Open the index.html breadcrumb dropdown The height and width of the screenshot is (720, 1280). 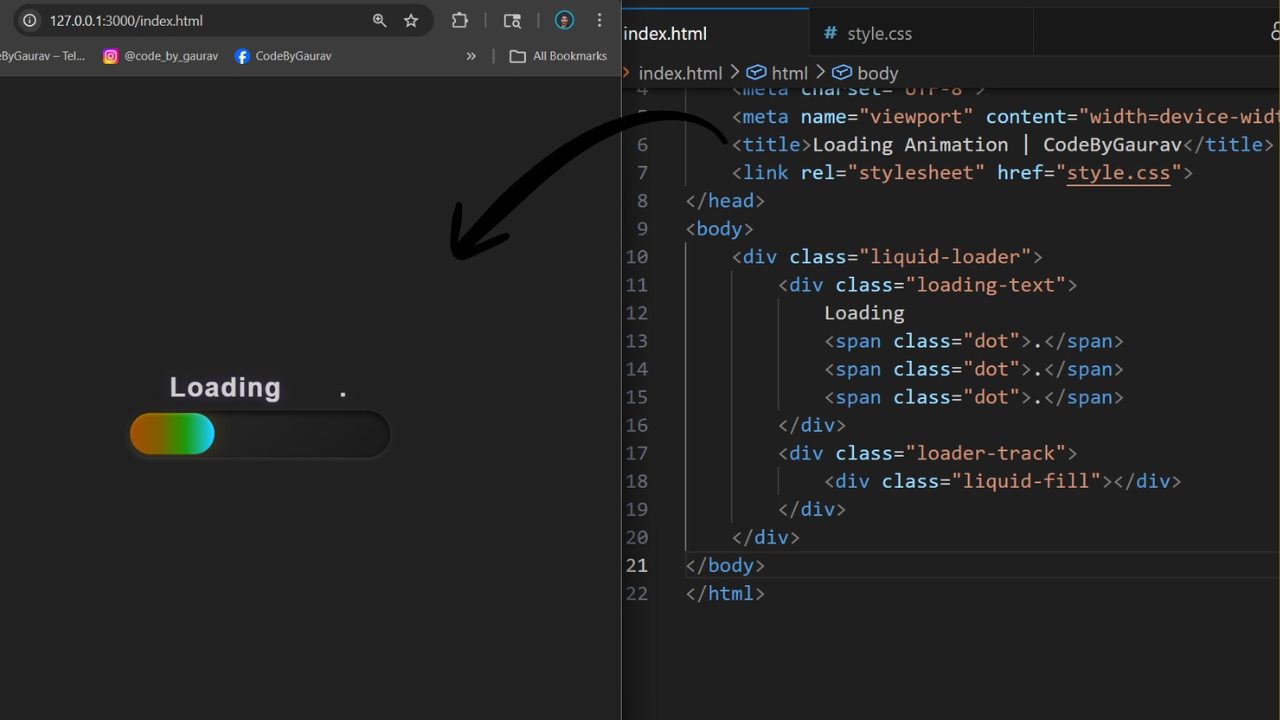(x=680, y=72)
